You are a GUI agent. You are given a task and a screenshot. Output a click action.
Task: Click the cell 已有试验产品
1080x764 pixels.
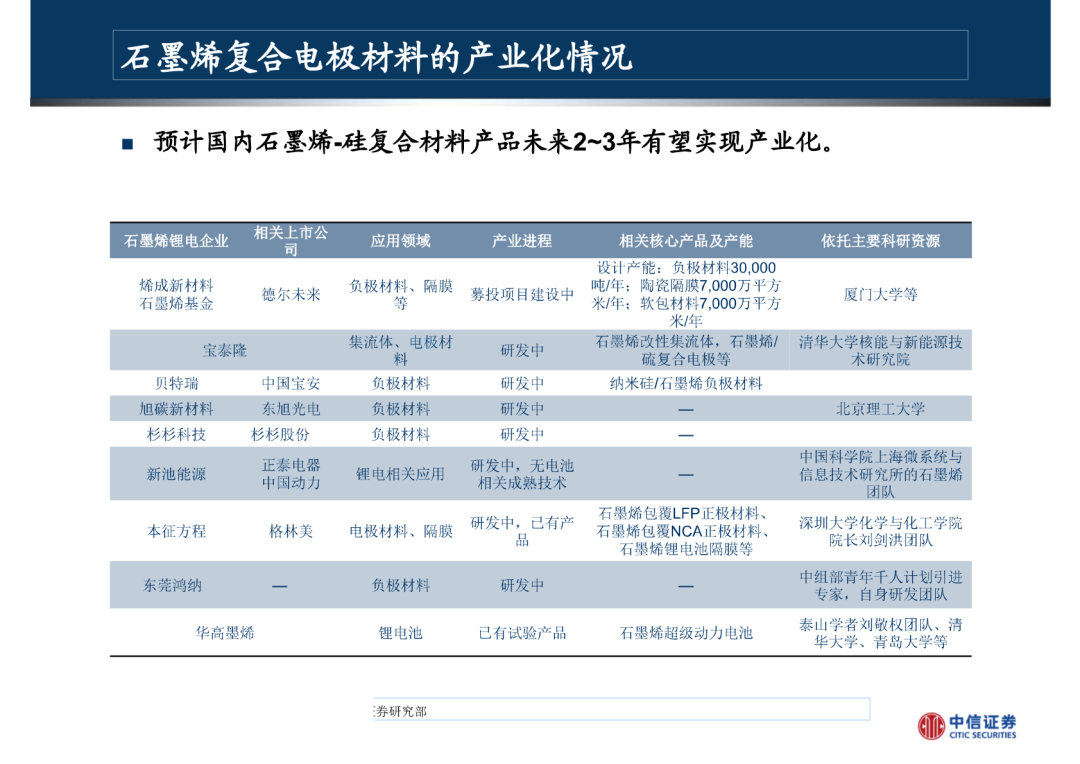click(521, 632)
